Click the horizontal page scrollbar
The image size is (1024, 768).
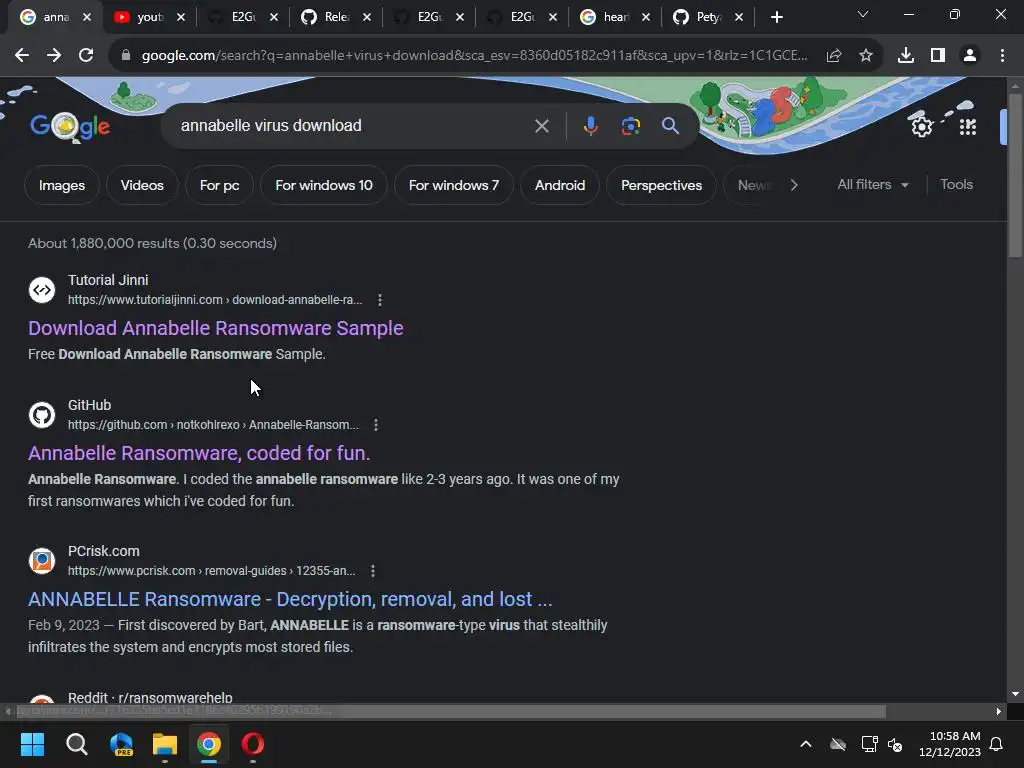pos(451,711)
